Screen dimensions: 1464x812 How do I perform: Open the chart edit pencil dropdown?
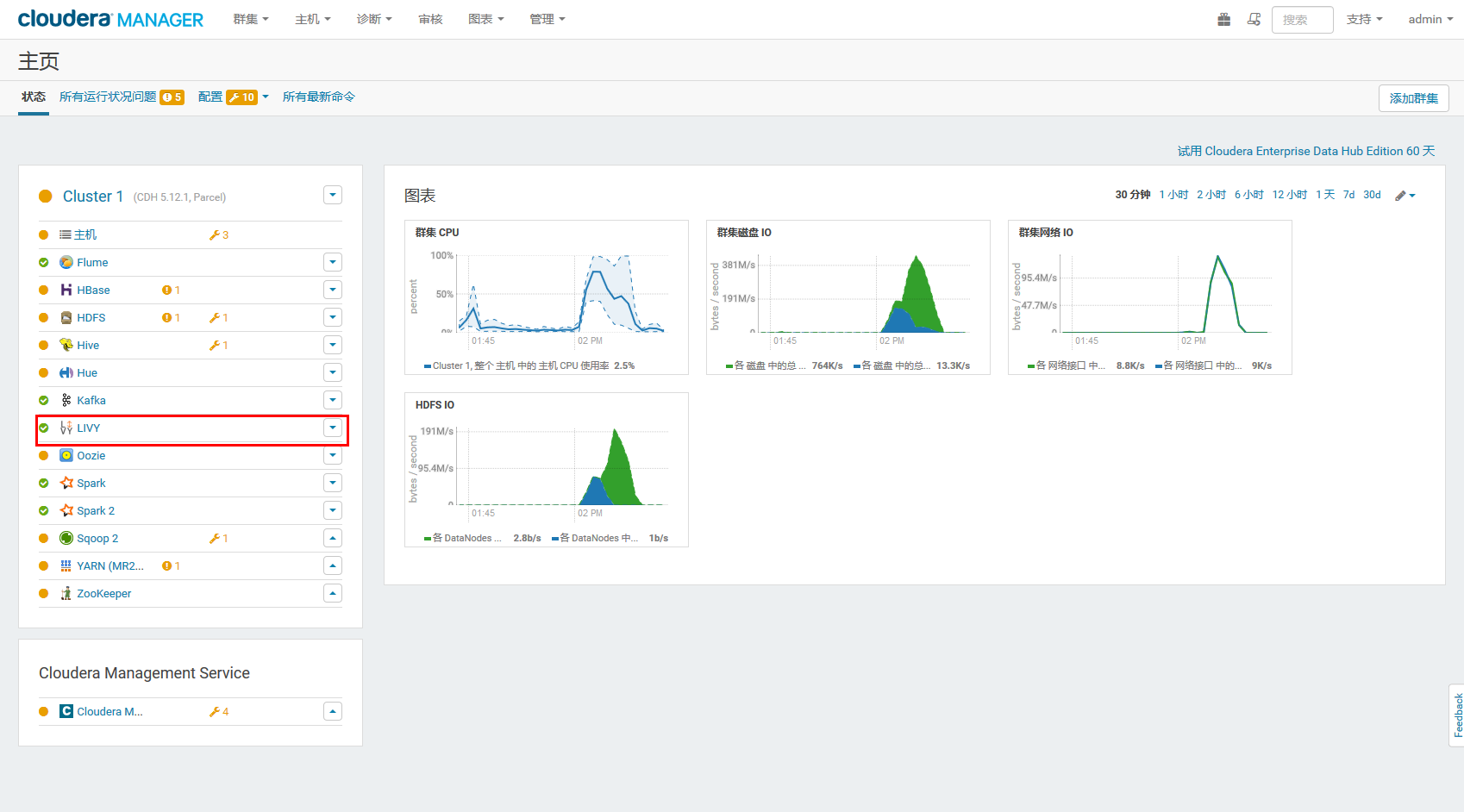pos(1405,196)
